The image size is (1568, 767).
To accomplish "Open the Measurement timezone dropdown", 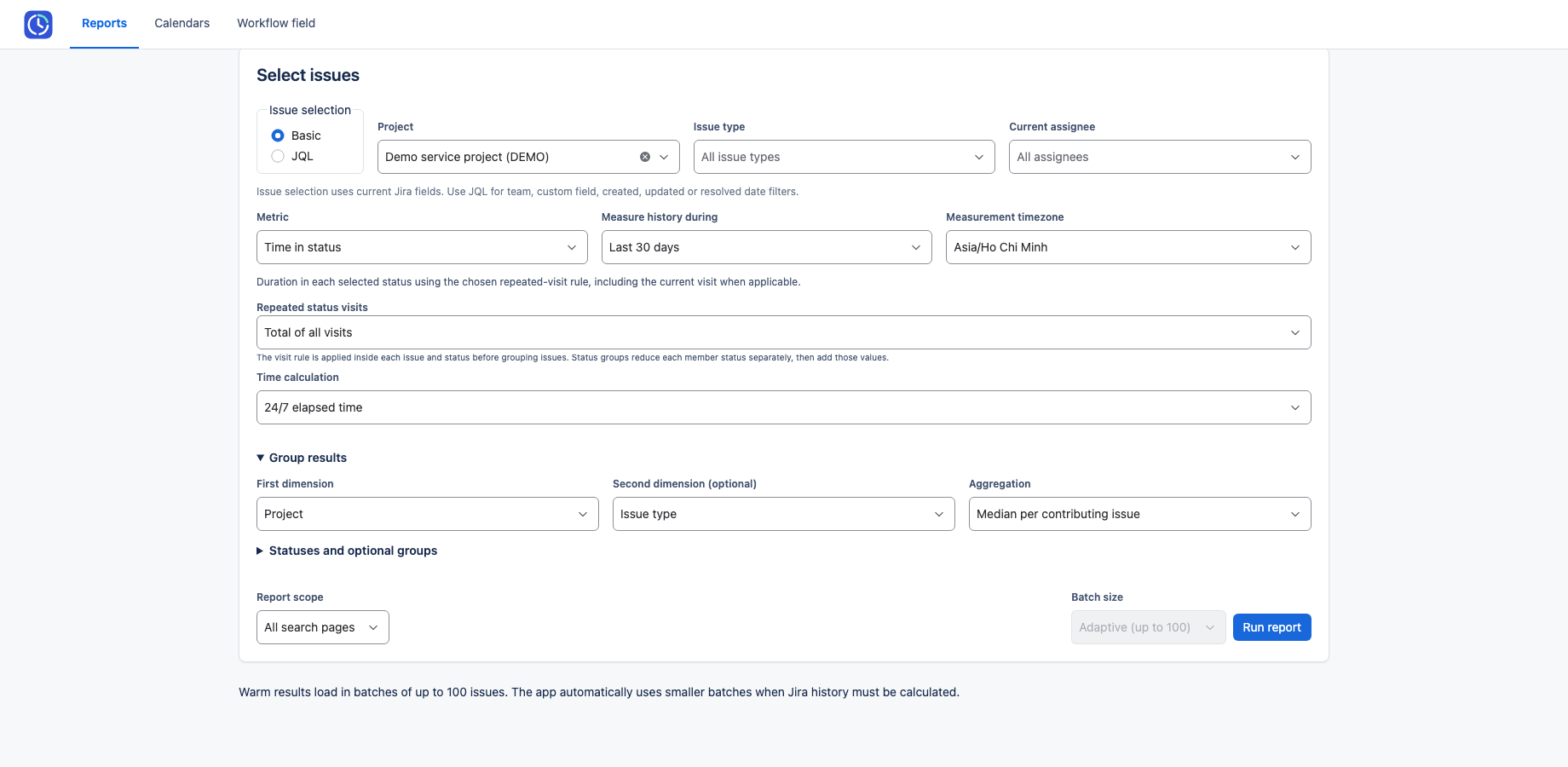I will point(1128,247).
